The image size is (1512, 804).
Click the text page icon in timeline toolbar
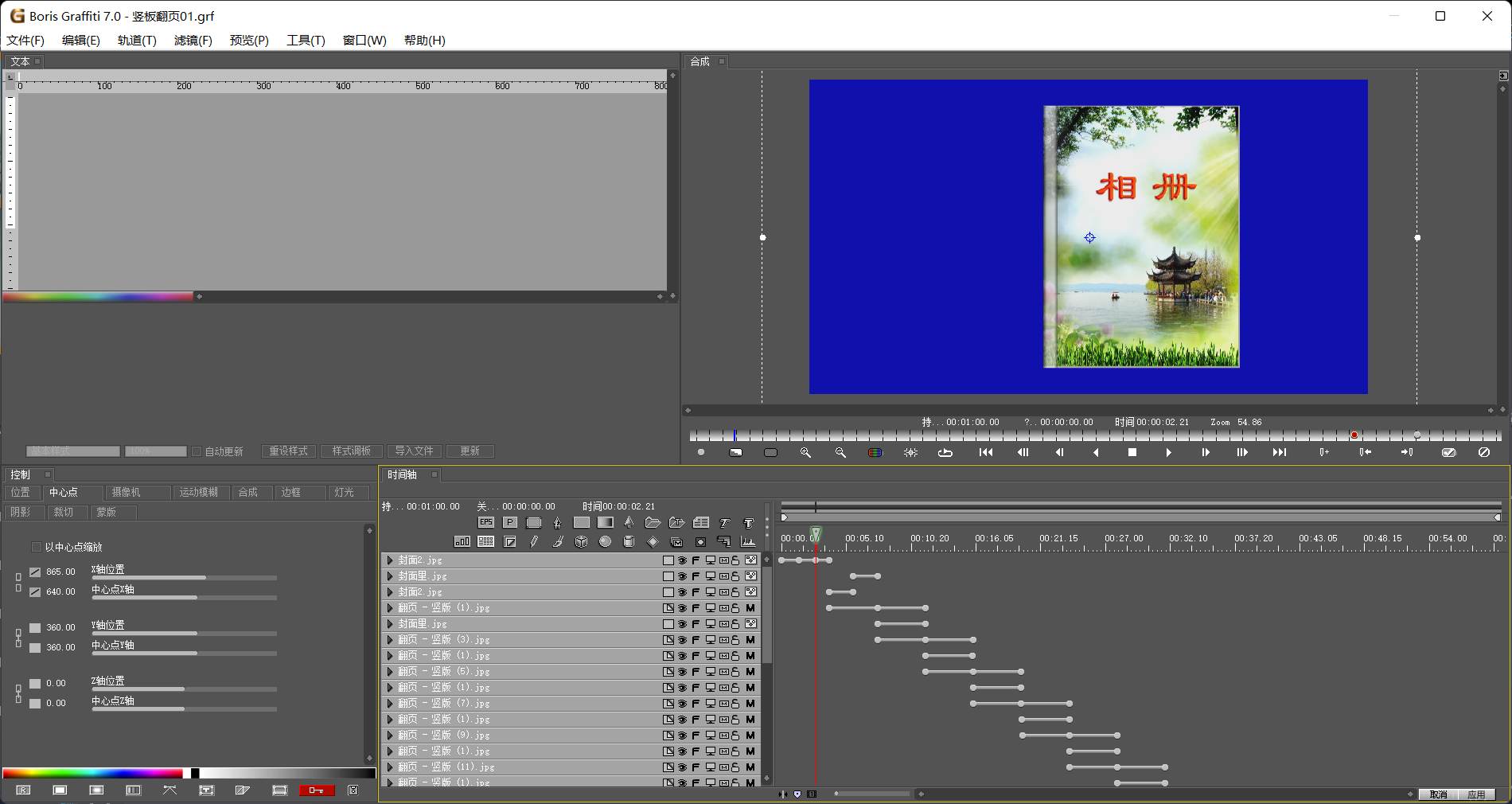701,523
